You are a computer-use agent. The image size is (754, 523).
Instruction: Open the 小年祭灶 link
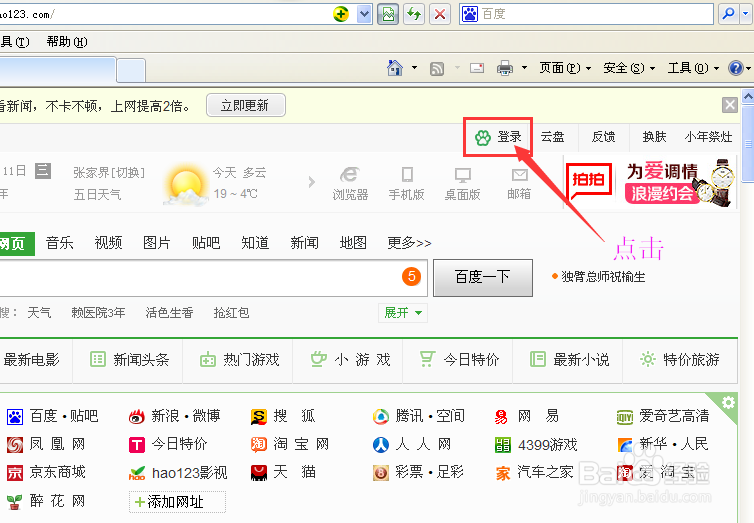pyautogui.click(x=708, y=137)
